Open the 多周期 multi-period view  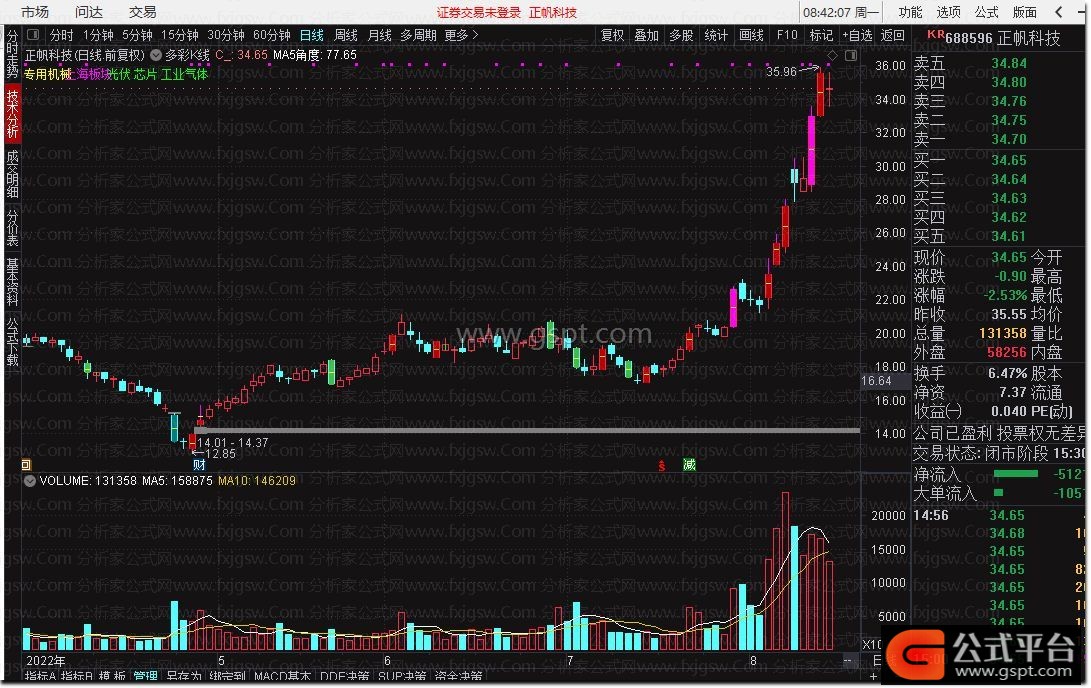point(418,35)
